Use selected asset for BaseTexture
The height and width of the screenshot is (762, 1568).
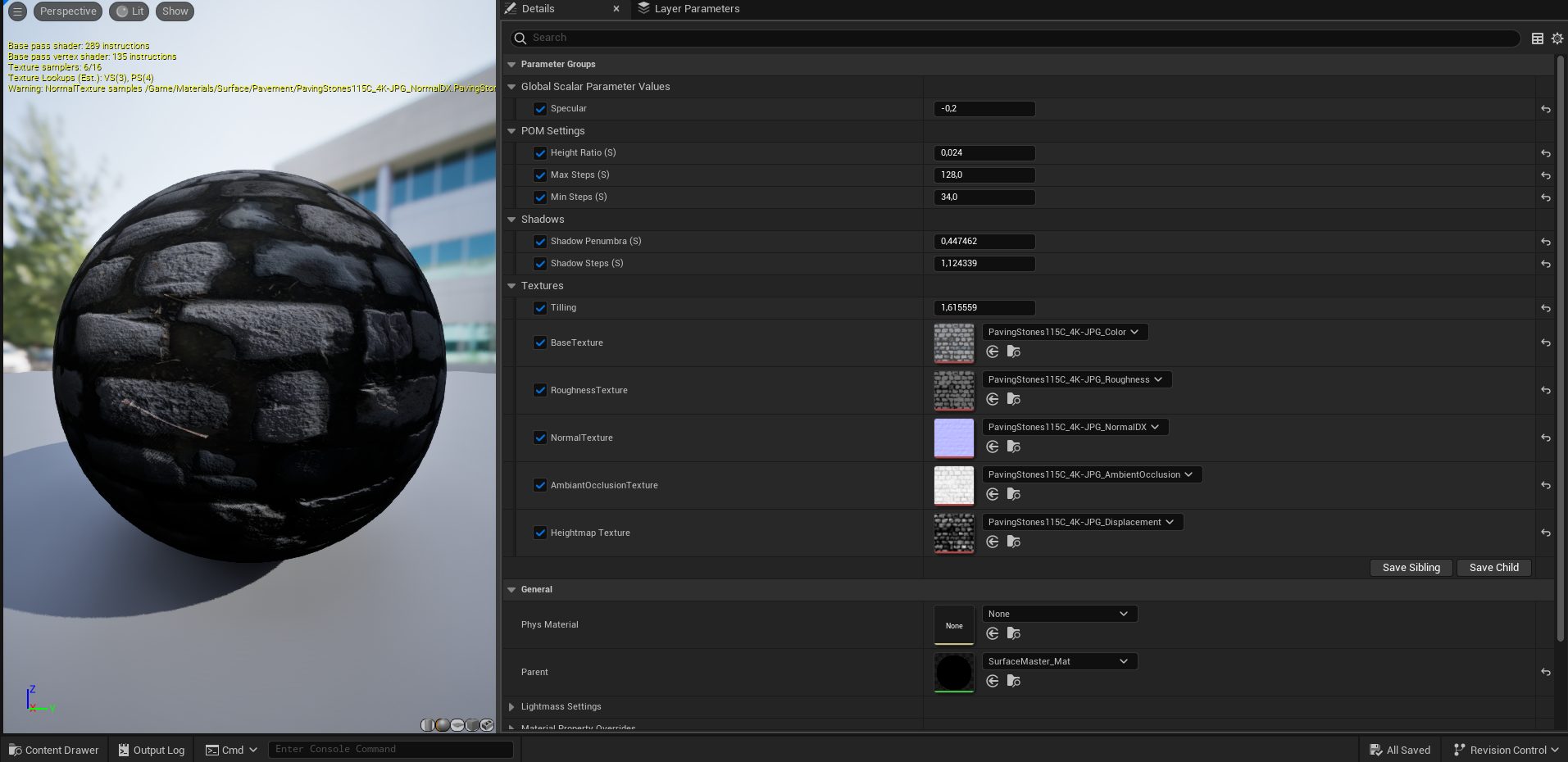coord(993,352)
